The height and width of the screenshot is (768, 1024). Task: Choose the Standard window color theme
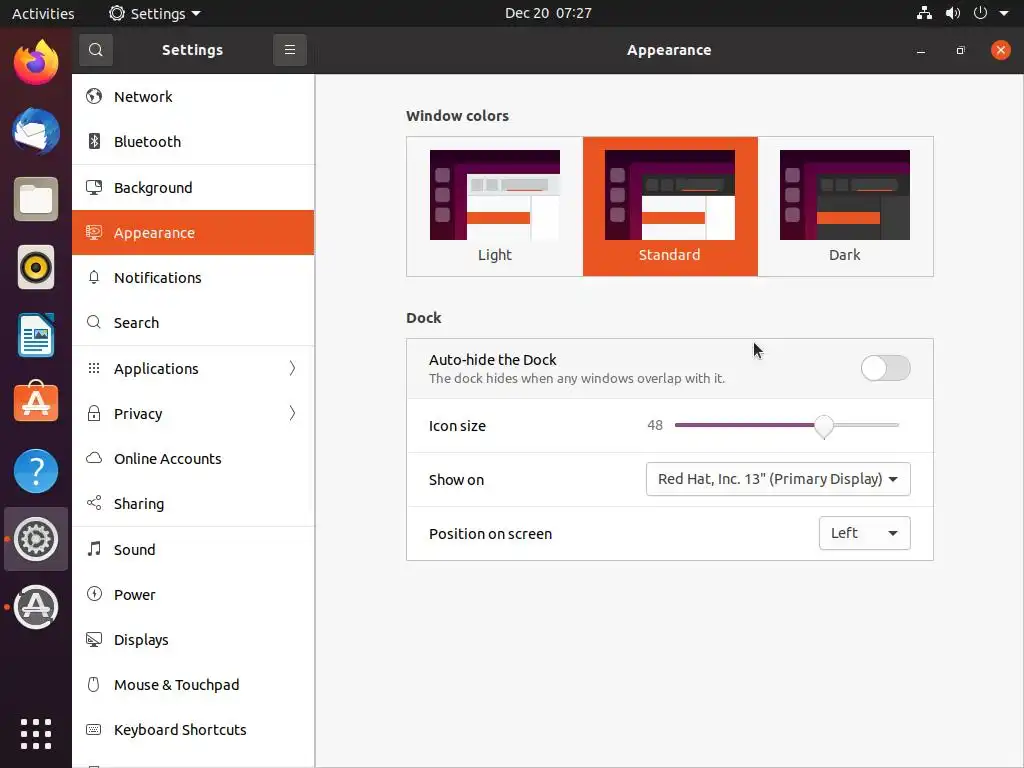click(x=670, y=206)
